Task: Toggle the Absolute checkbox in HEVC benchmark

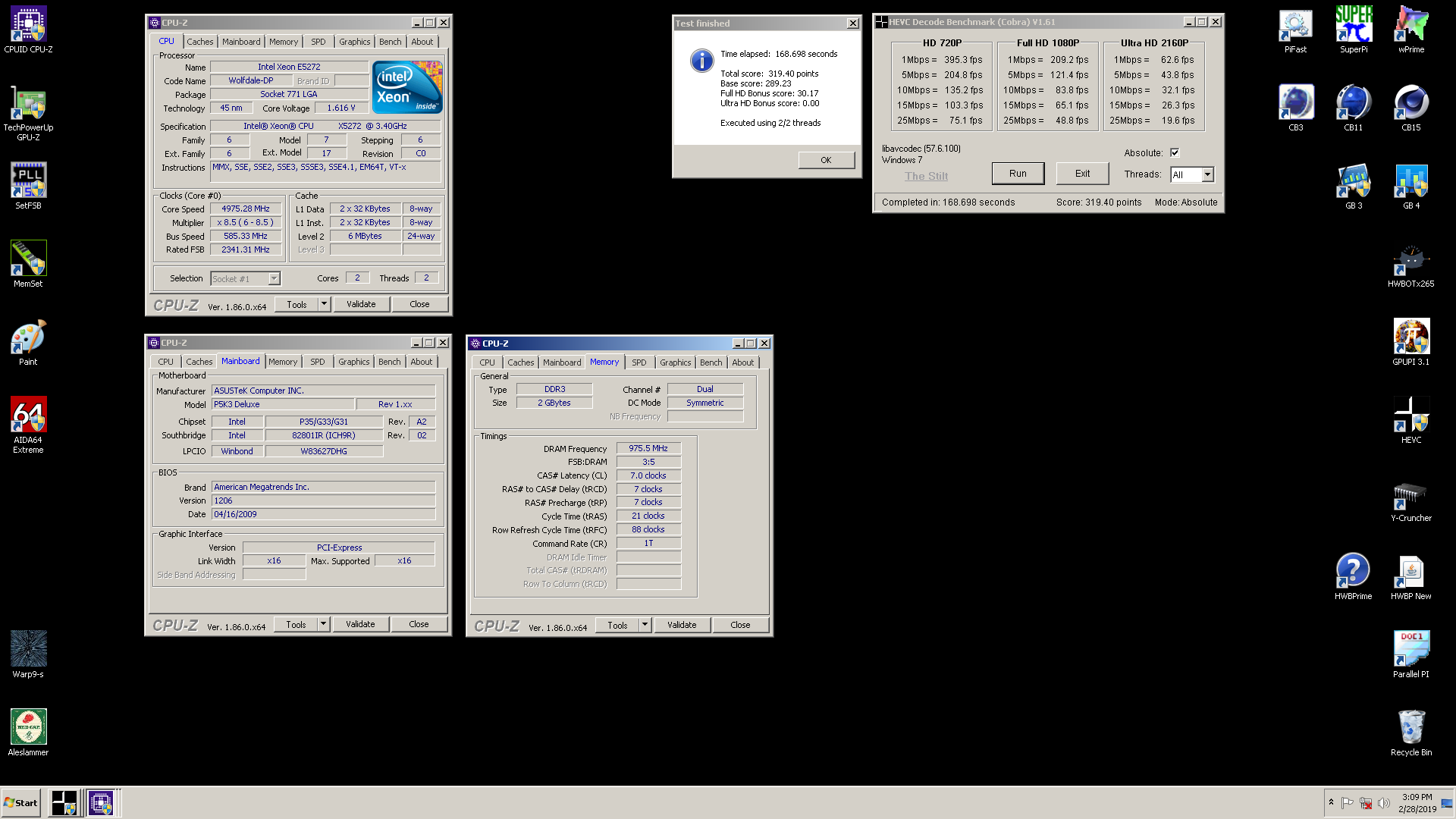Action: click(1175, 153)
